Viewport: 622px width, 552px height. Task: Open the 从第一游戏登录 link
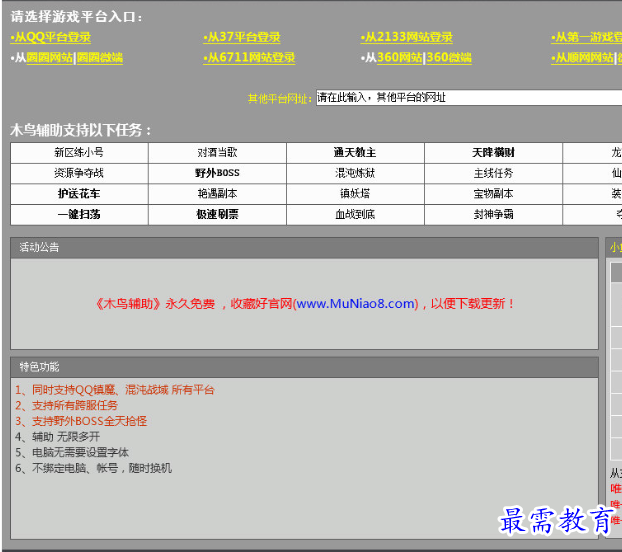[x=586, y=37]
